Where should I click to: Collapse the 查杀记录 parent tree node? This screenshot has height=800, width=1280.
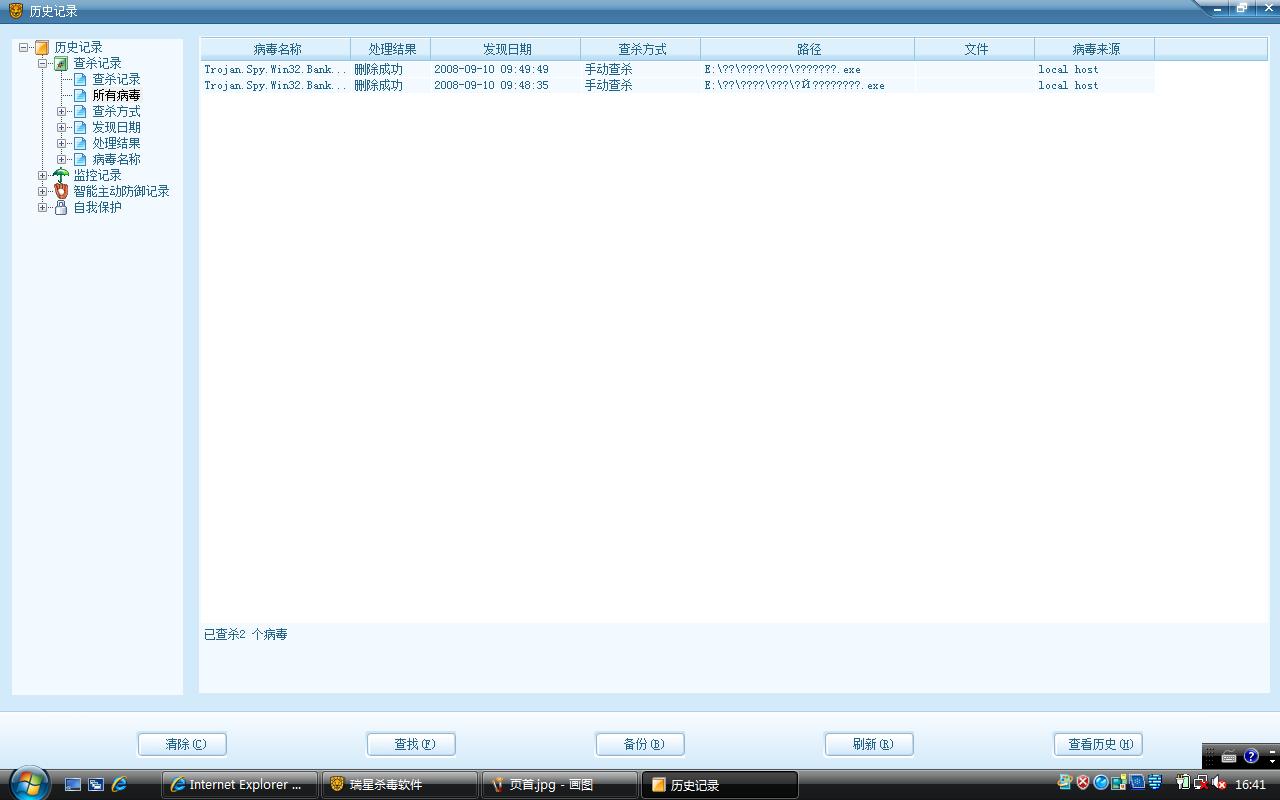[x=43, y=63]
